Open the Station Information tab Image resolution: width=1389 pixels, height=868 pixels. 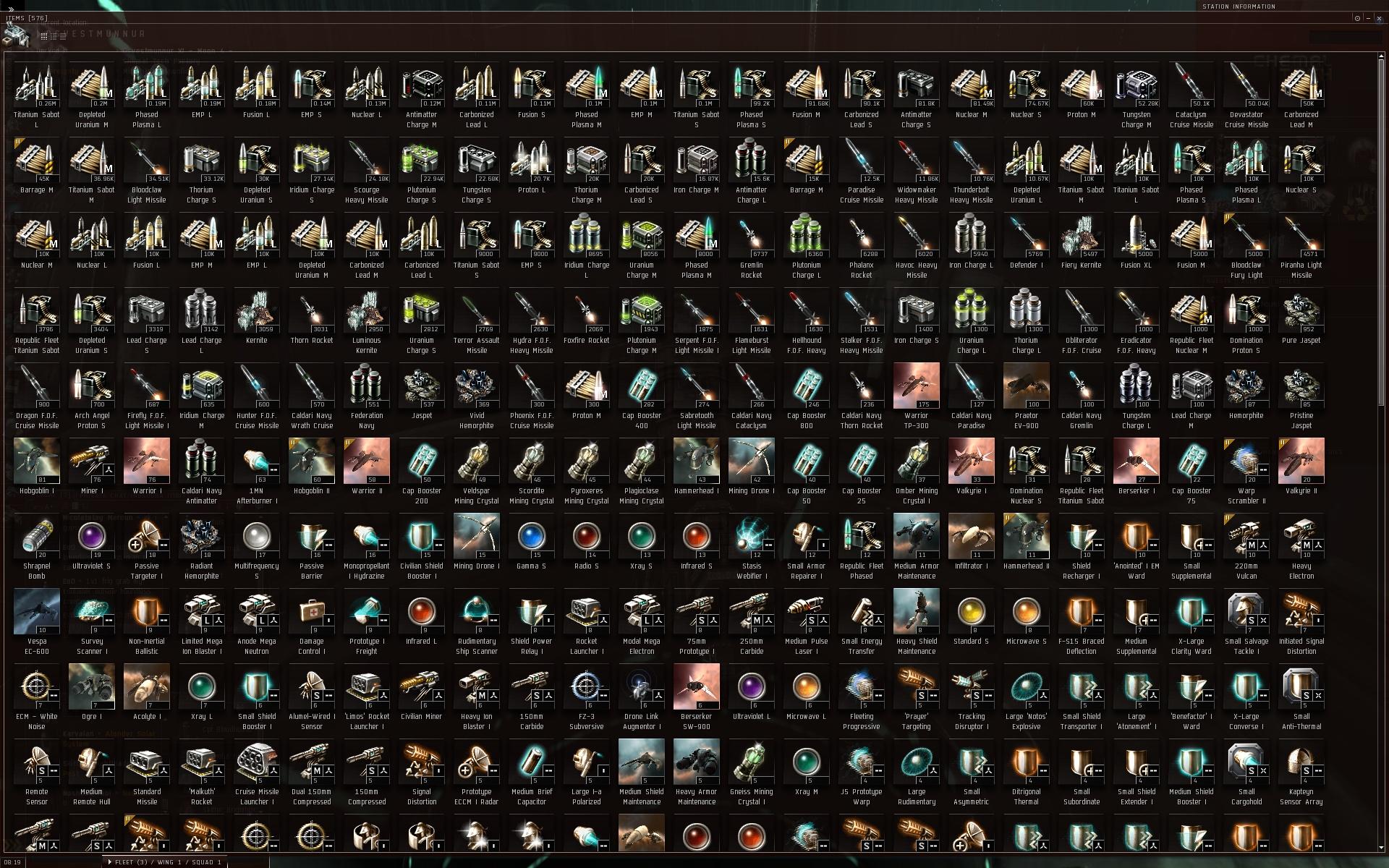(1239, 7)
